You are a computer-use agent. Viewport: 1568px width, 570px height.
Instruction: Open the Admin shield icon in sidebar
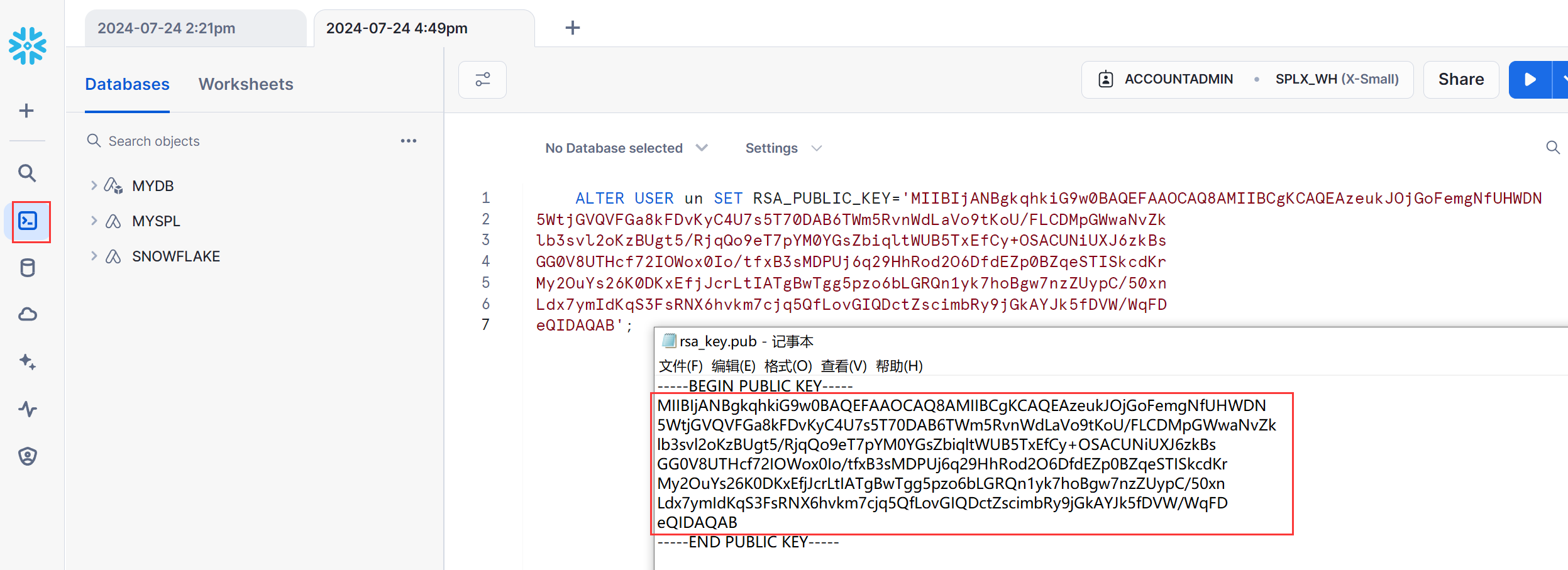click(28, 456)
